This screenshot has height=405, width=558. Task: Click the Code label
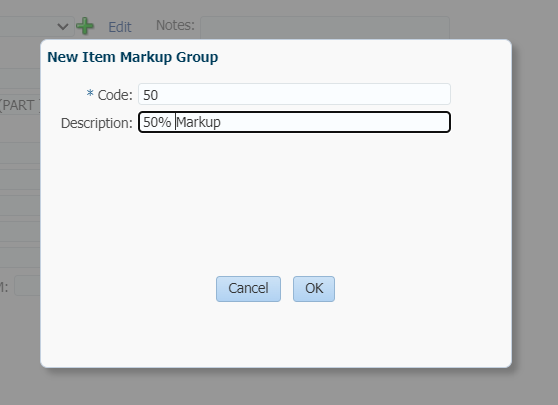(115, 95)
